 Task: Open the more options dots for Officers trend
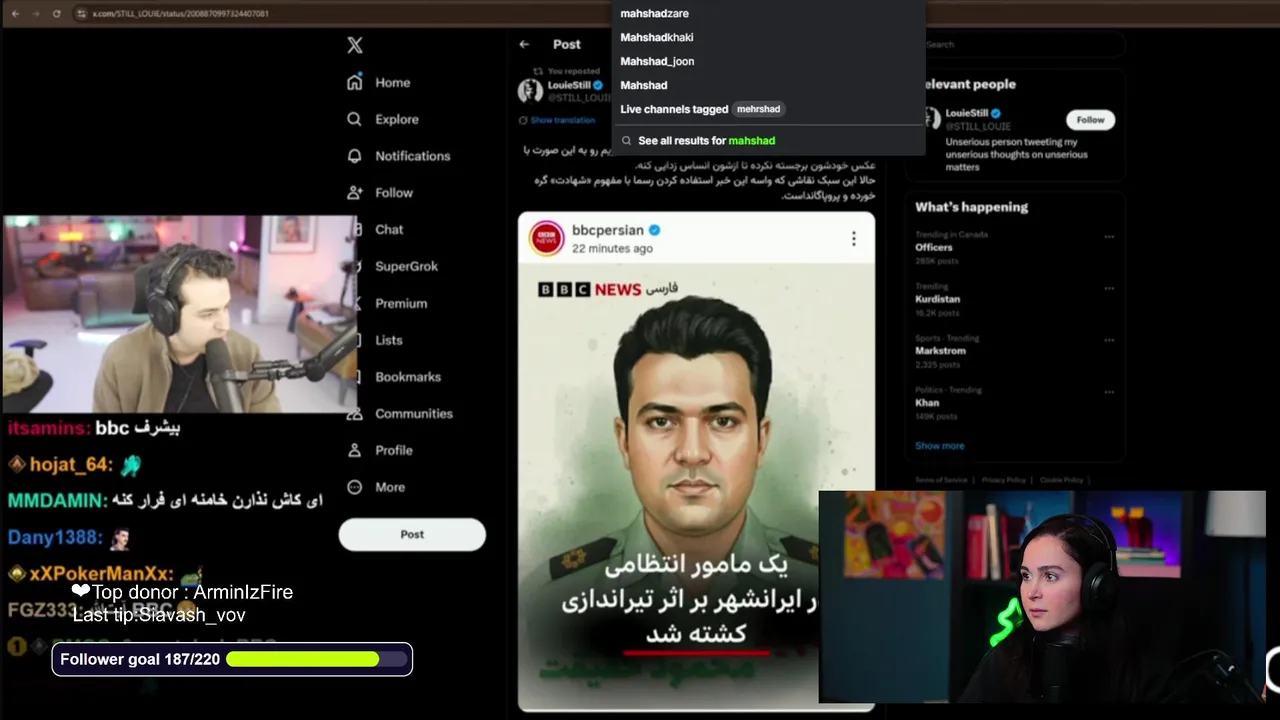click(1109, 237)
